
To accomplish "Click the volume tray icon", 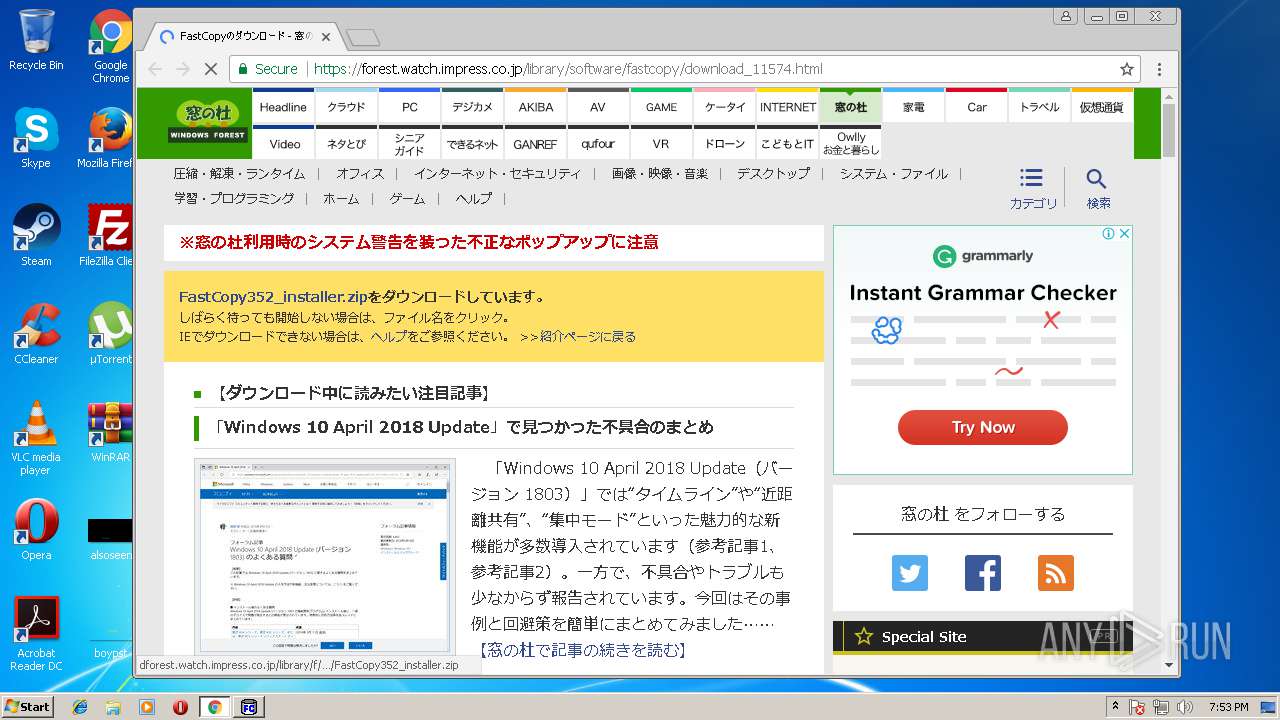I will pos(1185,707).
